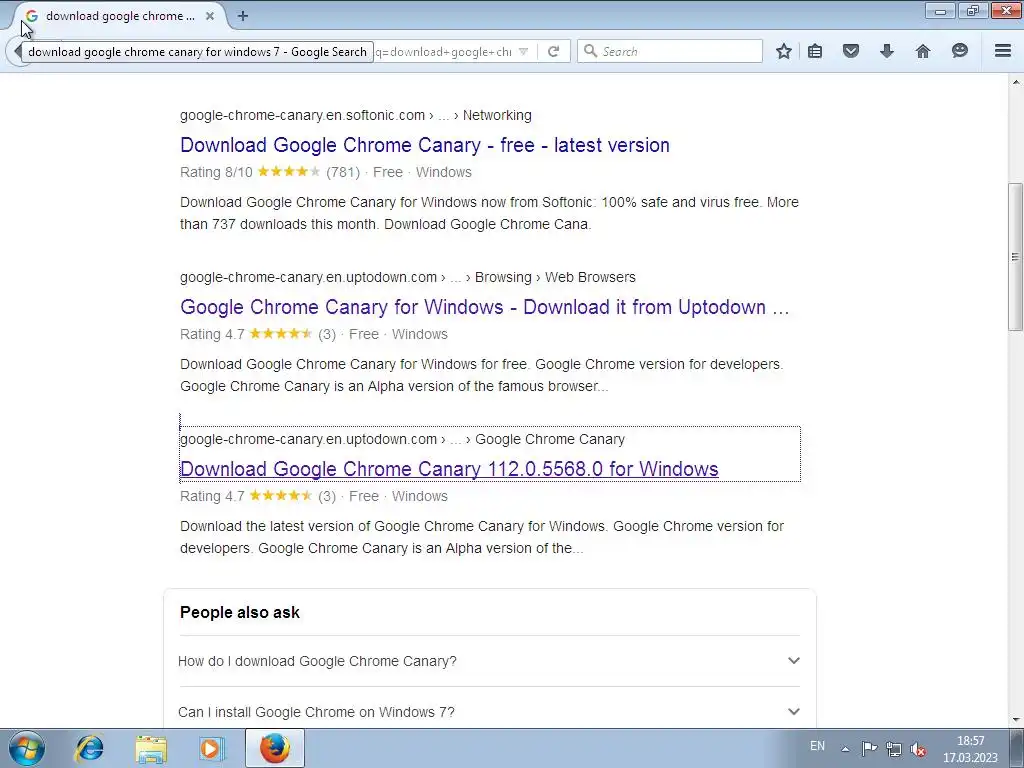The height and width of the screenshot is (768, 1024).
Task: Open a new tab with plus button
Action: 243,16
